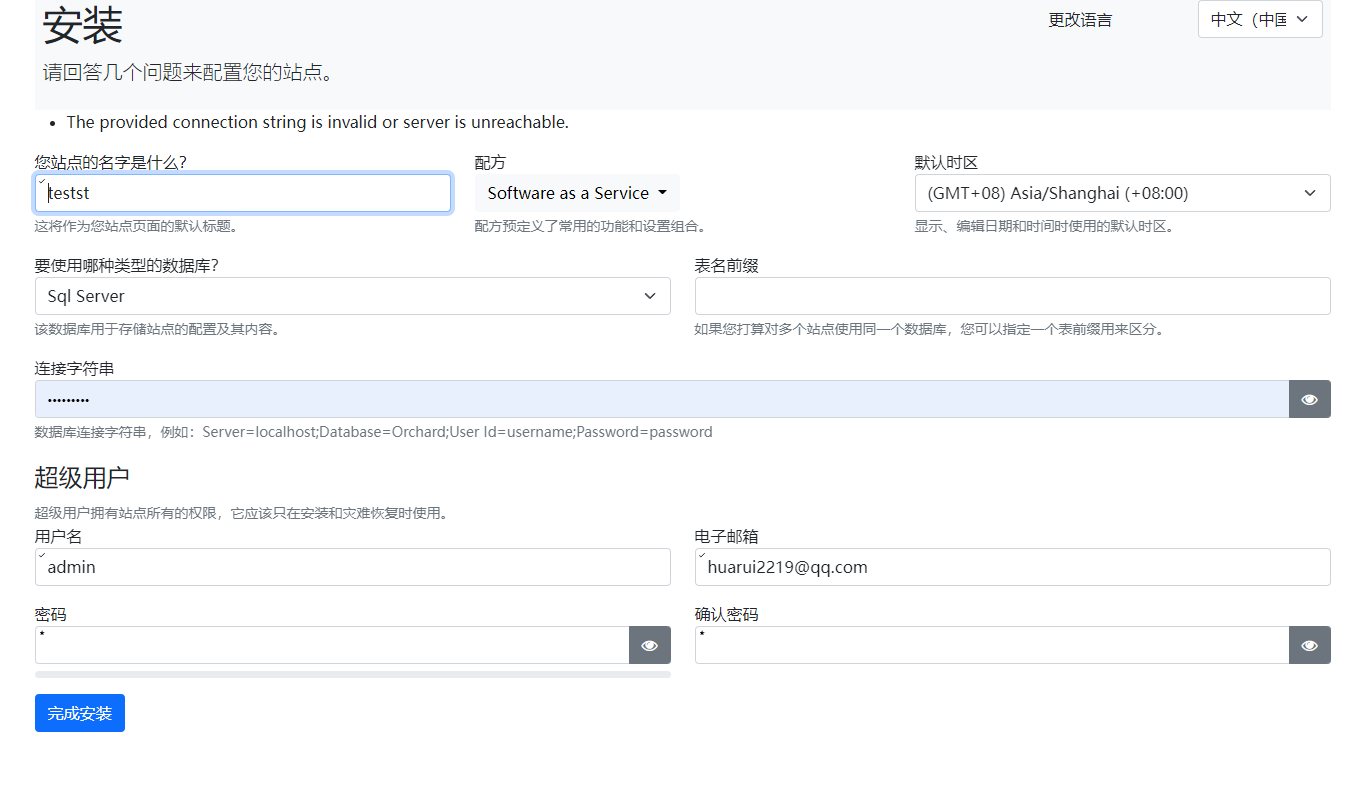Image resolution: width=1345 pixels, height=788 pixels.
Task: Click the 电子邮箱 field with the qq.com address
Action: [1012, 567]
